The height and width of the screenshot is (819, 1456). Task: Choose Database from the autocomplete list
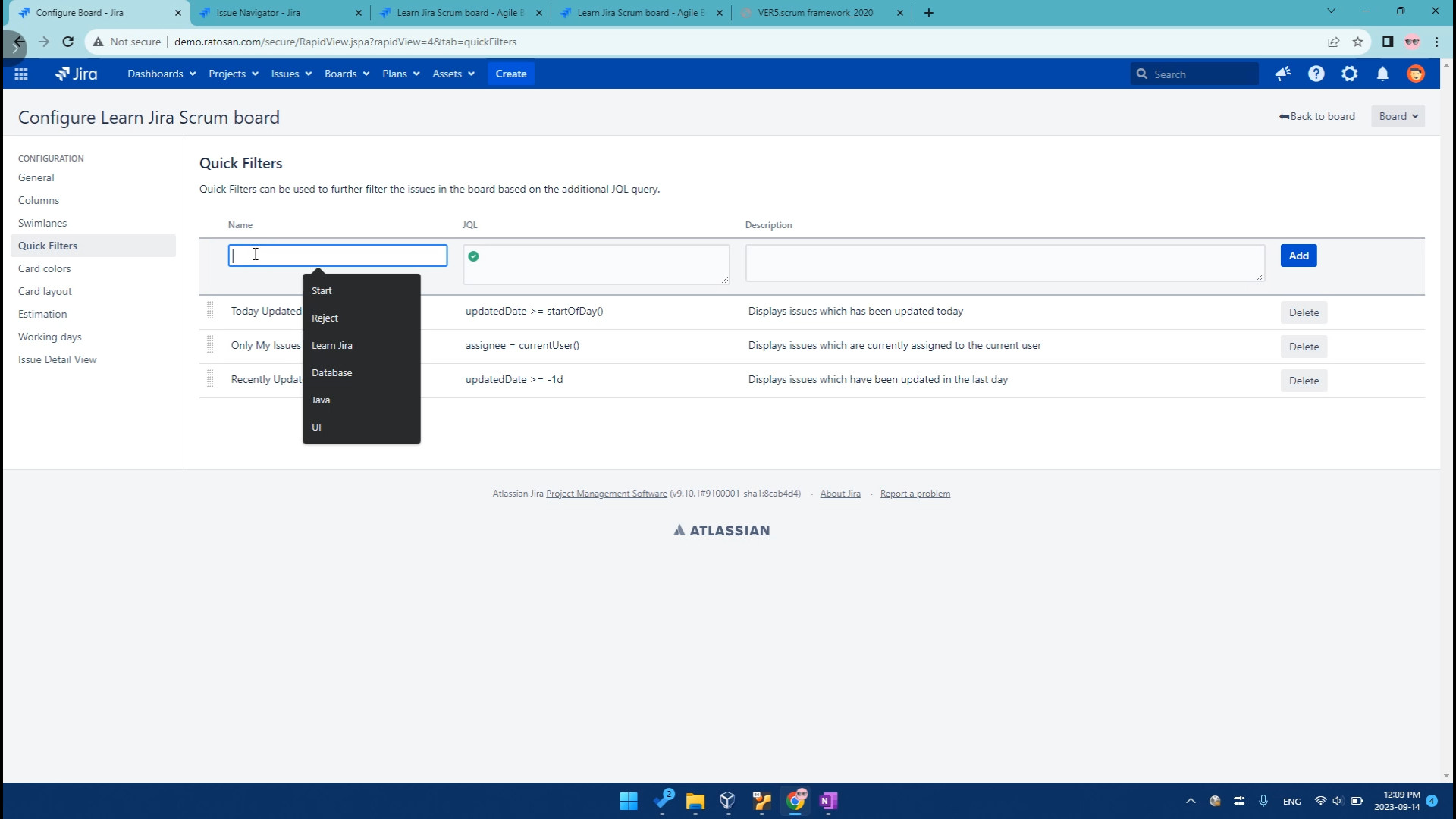362,373
